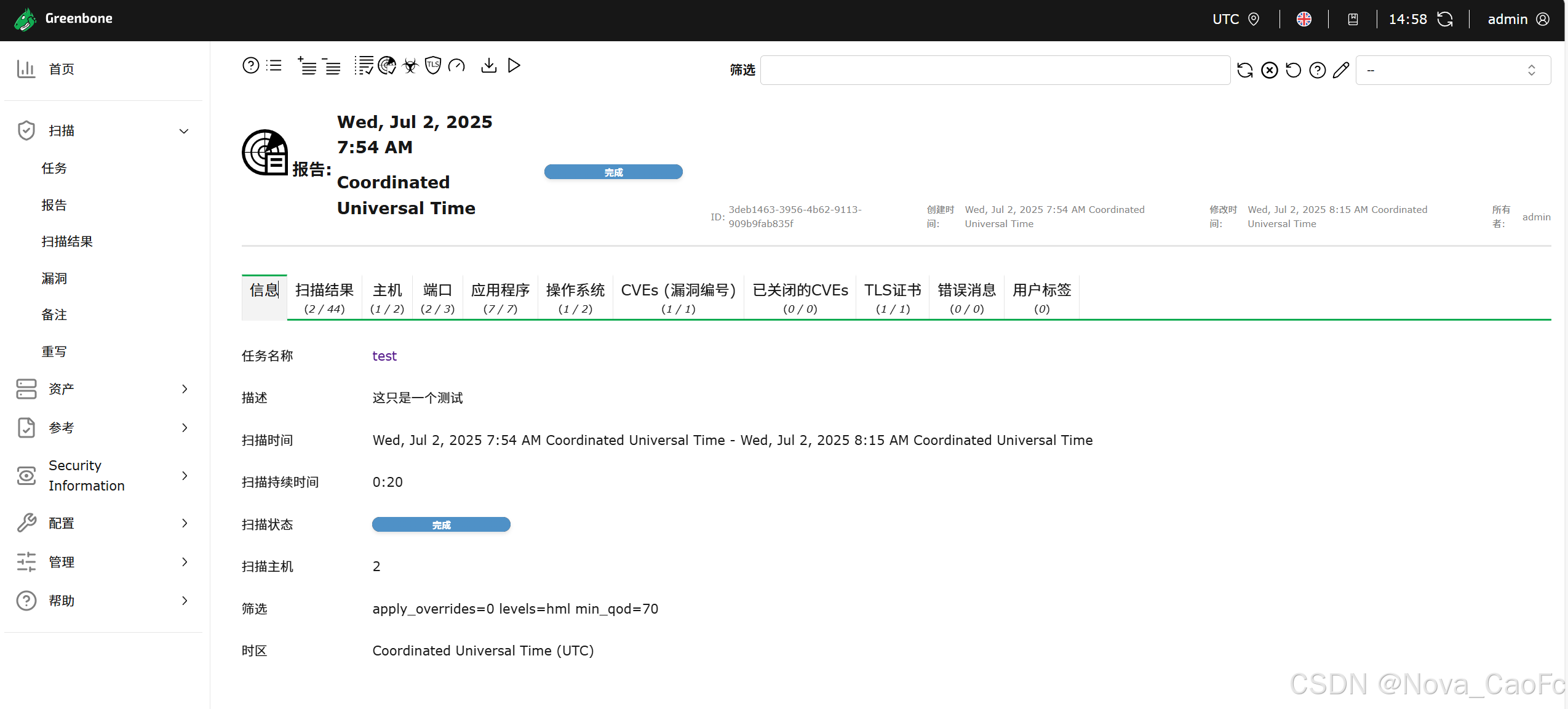
Task: Click the biohazard vulnerabilities icon
Action: pos(410,65)
